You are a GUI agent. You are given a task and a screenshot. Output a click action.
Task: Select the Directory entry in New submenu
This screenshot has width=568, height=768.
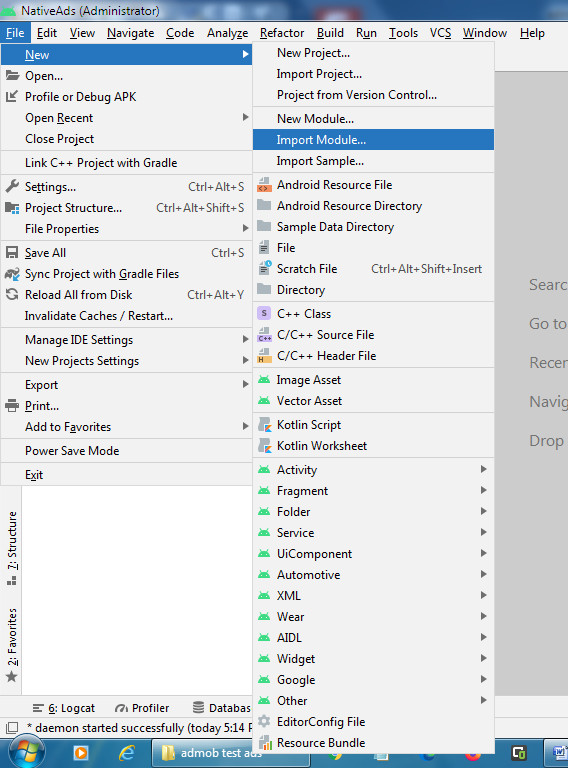click(373, 289)
